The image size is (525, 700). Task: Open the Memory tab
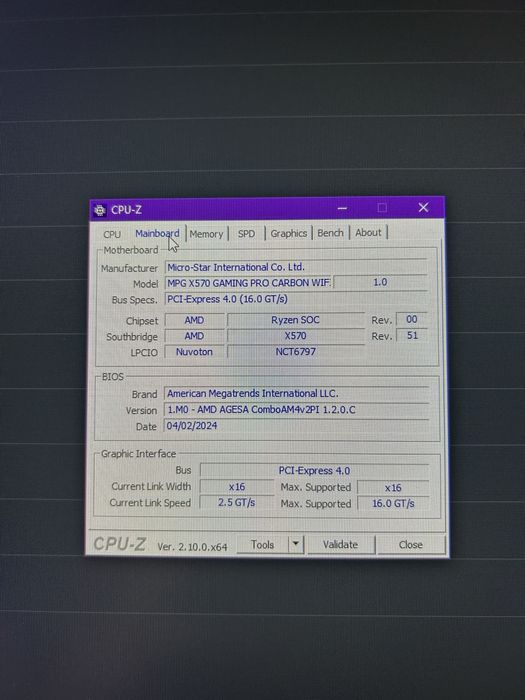pyautogui.click(x=206, y=234)
